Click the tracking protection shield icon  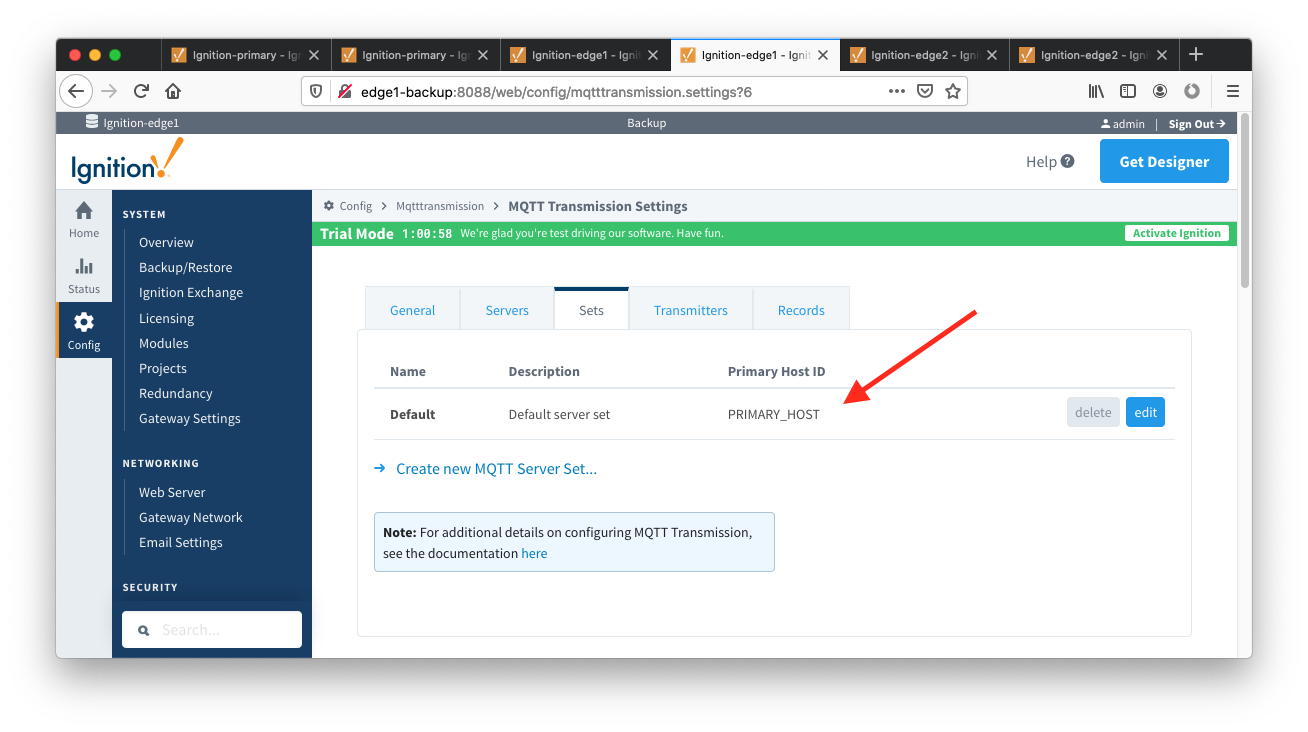click(x=316, y=91)
